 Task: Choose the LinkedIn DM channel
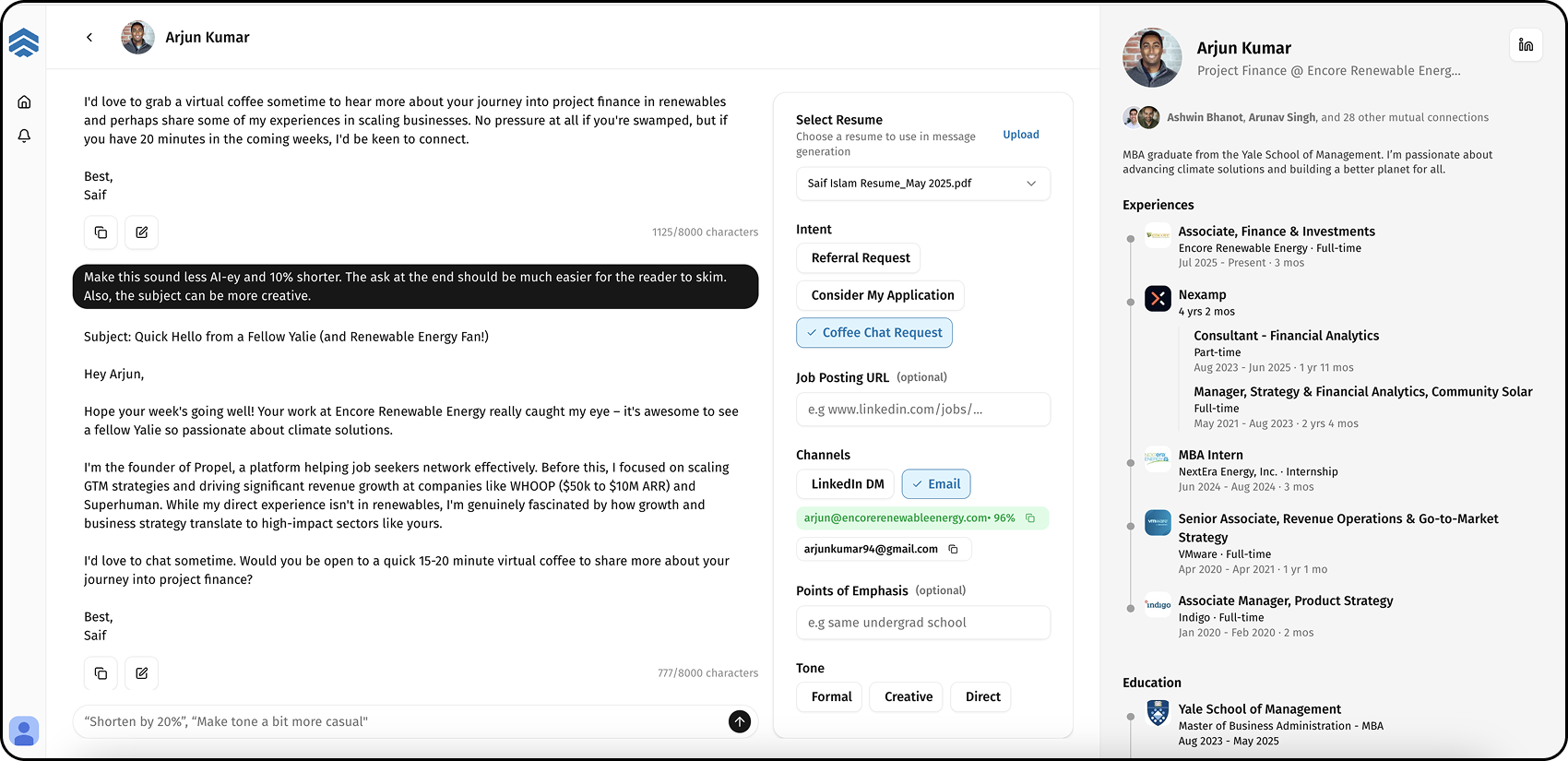coord(847,484)
